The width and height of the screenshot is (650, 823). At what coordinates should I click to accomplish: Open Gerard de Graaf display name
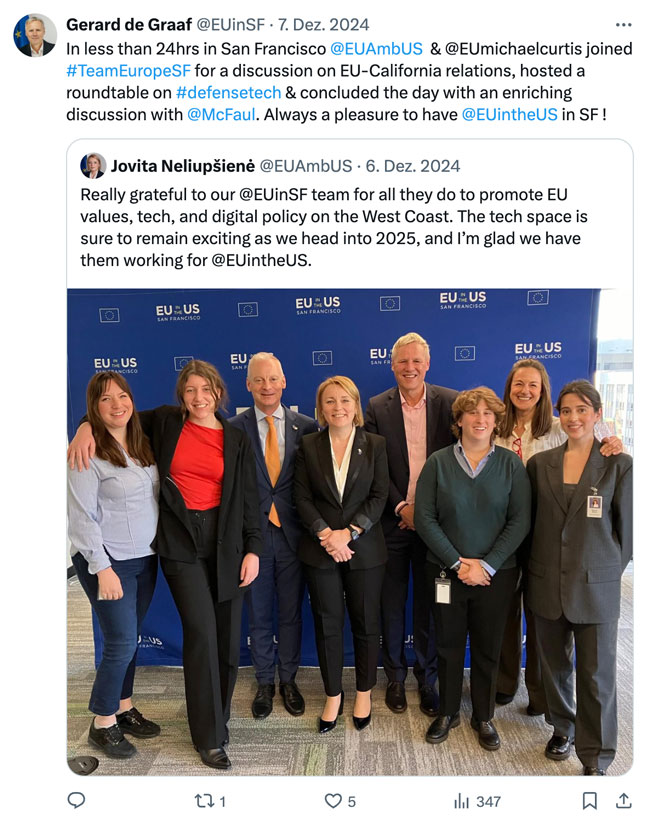click(x=129, y=25)
